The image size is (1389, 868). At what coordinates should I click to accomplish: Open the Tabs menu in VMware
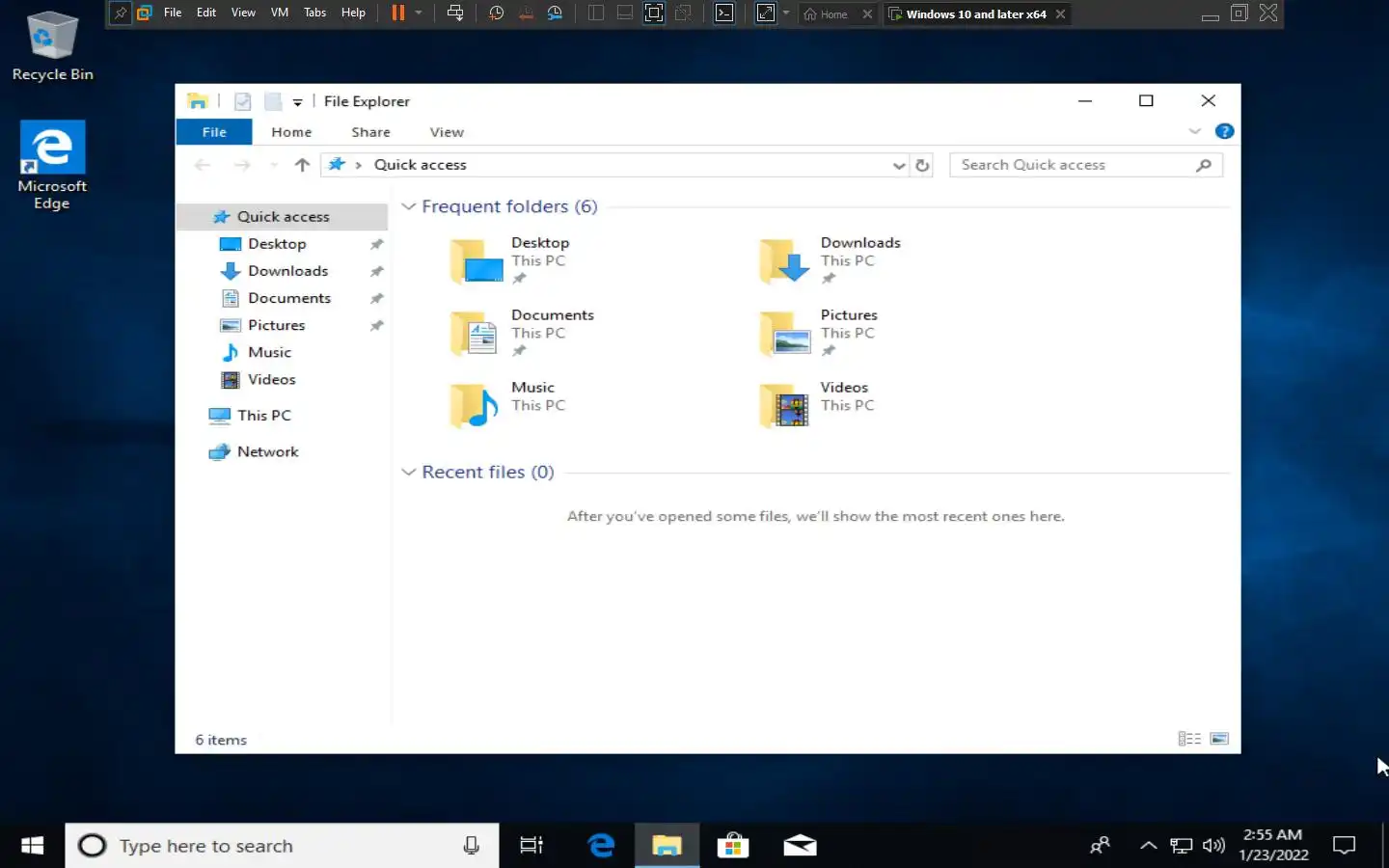click(314, 13)
